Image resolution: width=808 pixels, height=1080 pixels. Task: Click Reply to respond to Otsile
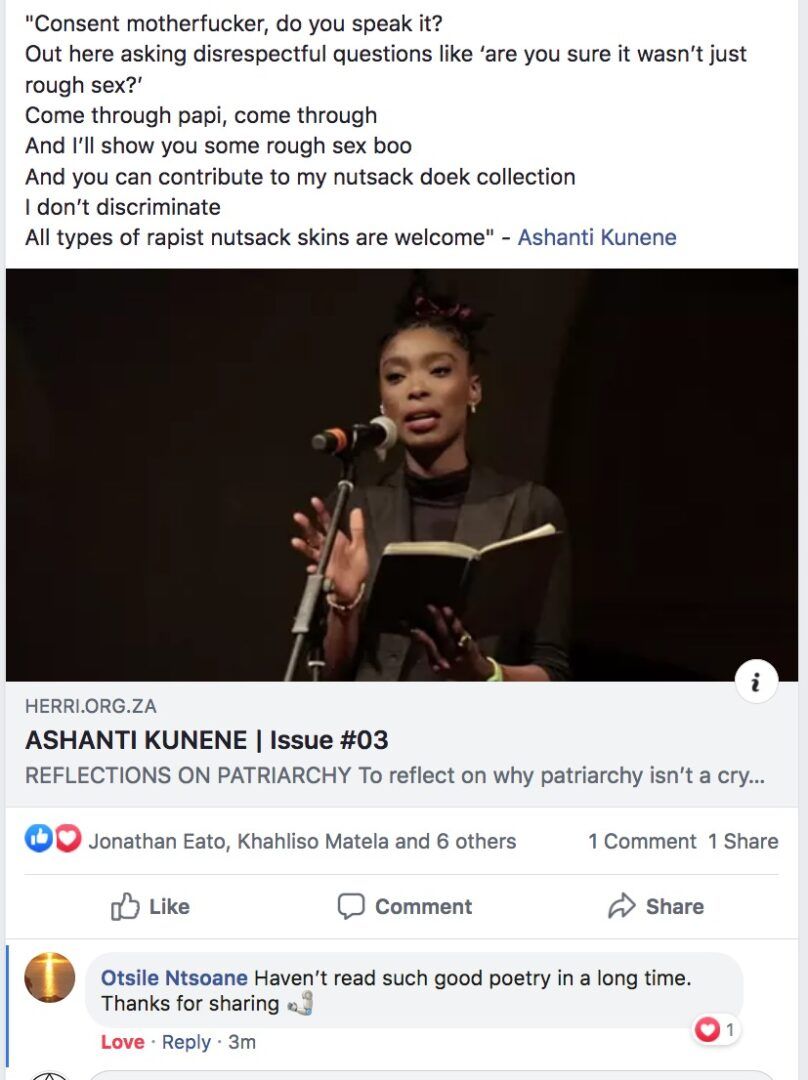tap(186, 1042)
